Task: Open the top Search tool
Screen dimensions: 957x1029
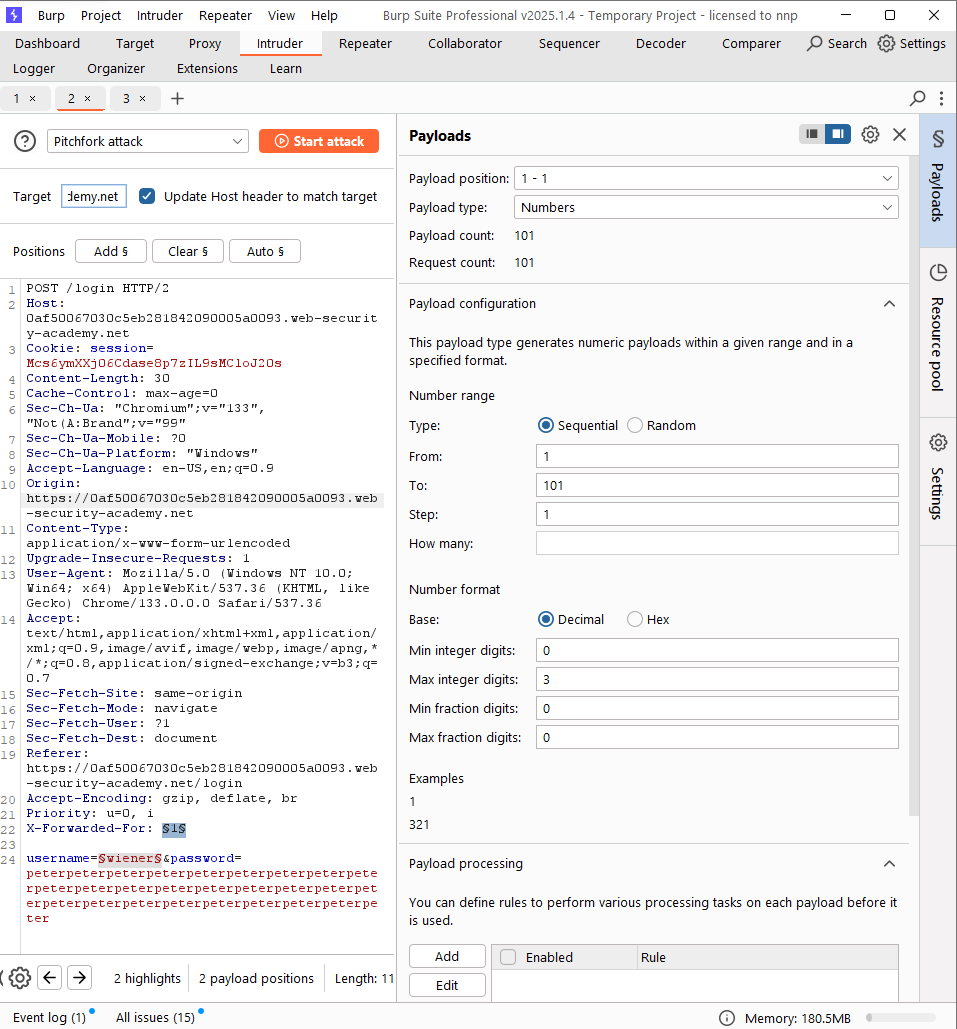Action: click(x=837, y=43)
